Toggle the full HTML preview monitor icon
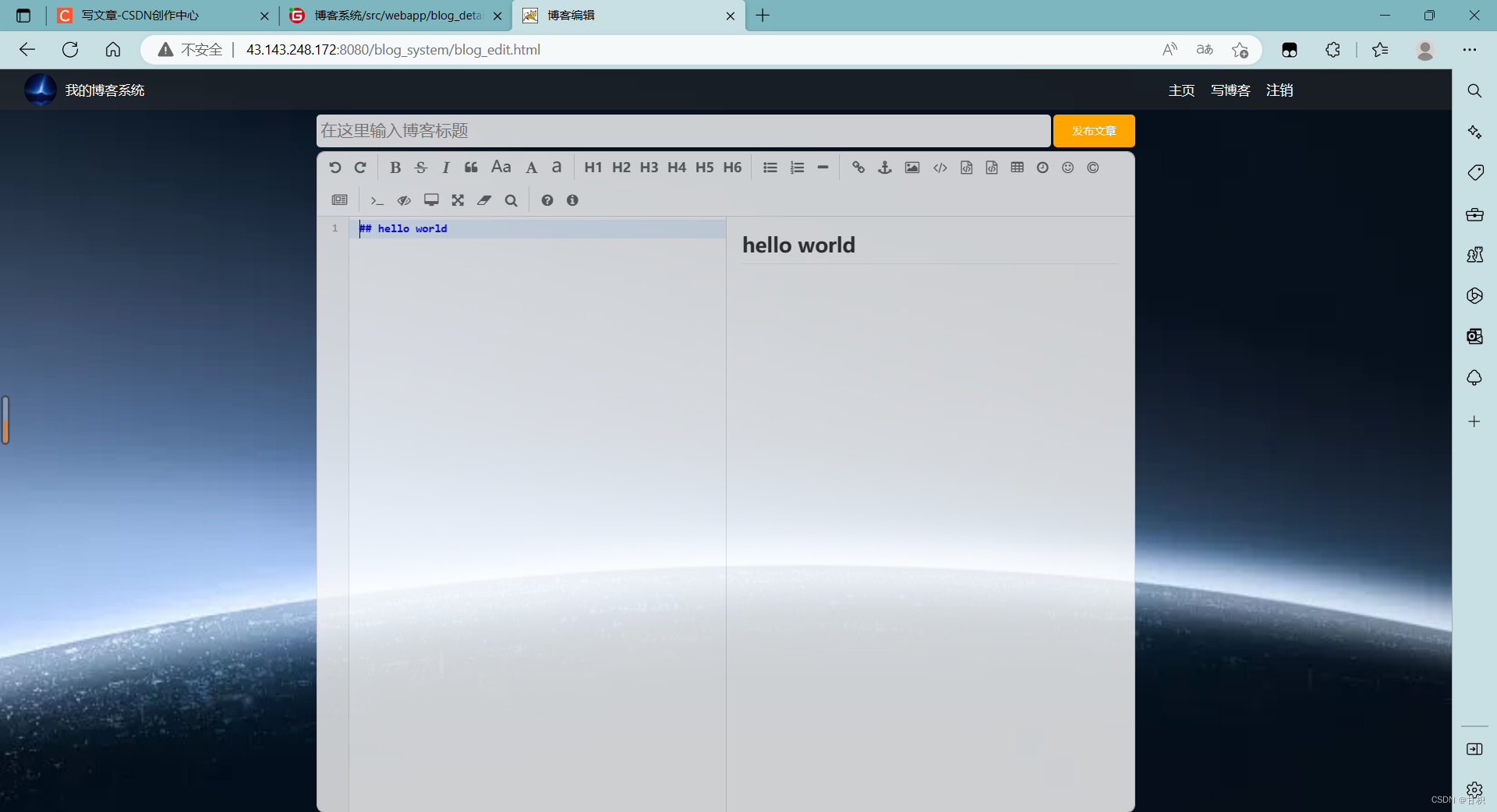The image size is (1497, 812). click(x=431, y=200)
